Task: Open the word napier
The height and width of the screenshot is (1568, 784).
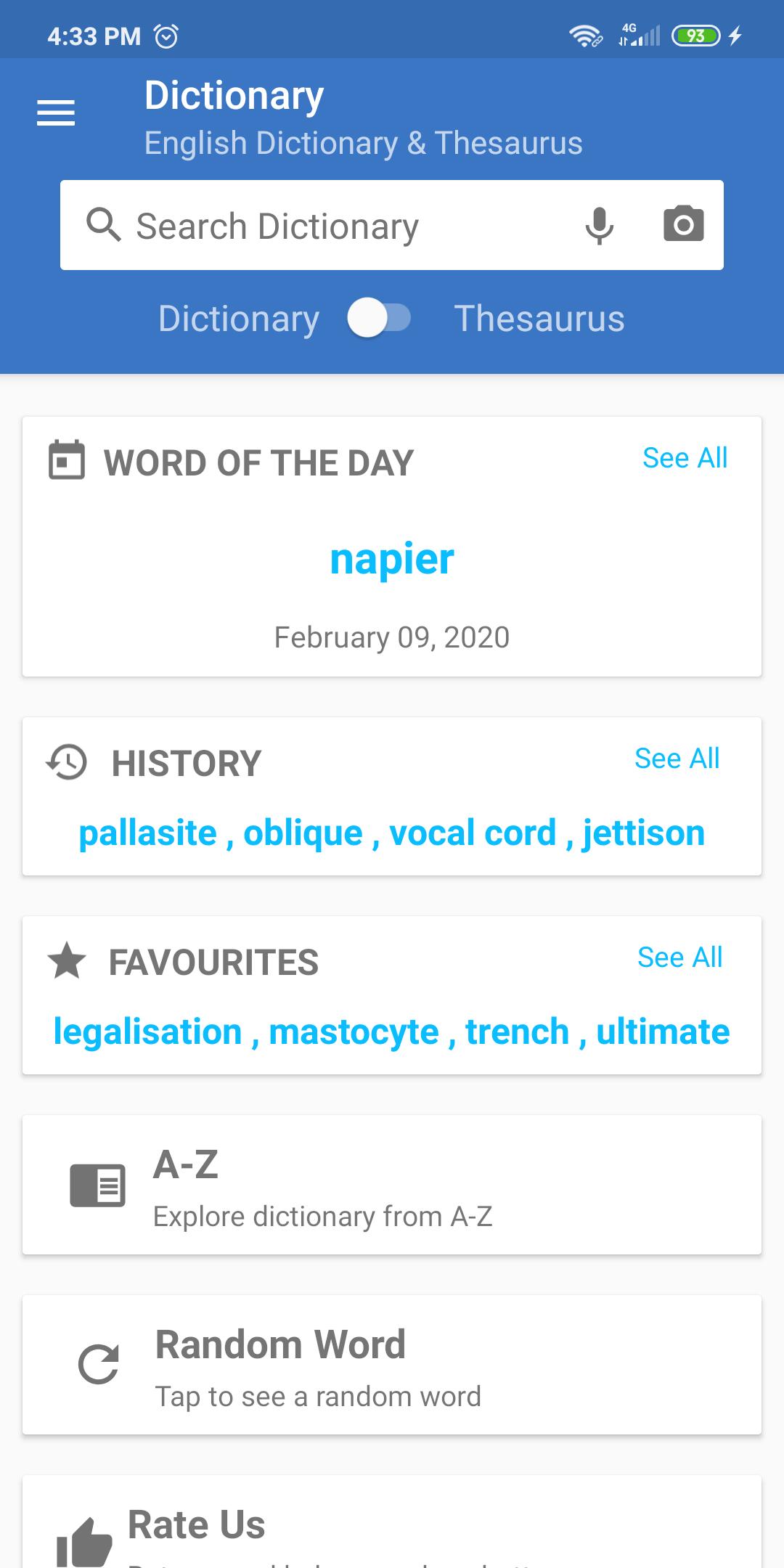Action: (x=392, y=560)
